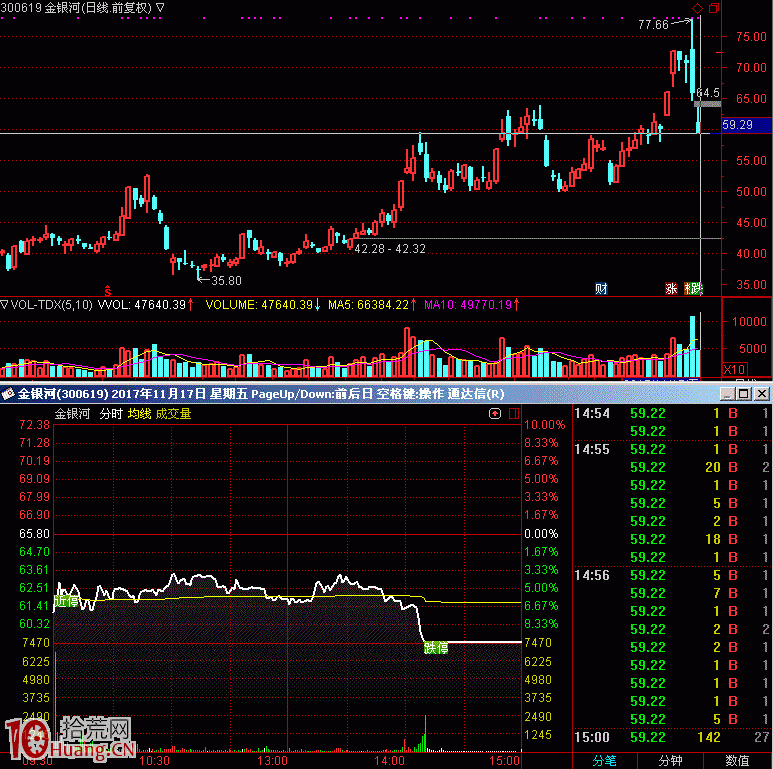
Task: Click the 14:56 tick row time
Action: (x=592, y=575)
